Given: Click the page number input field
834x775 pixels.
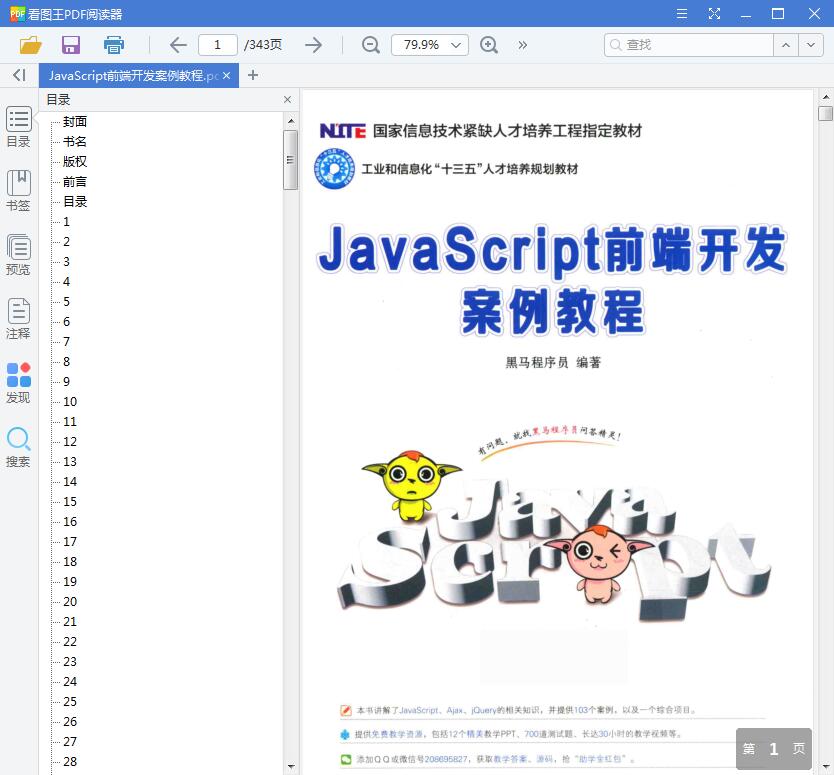Looking at the screenshot, I should (x=218, y=45).
